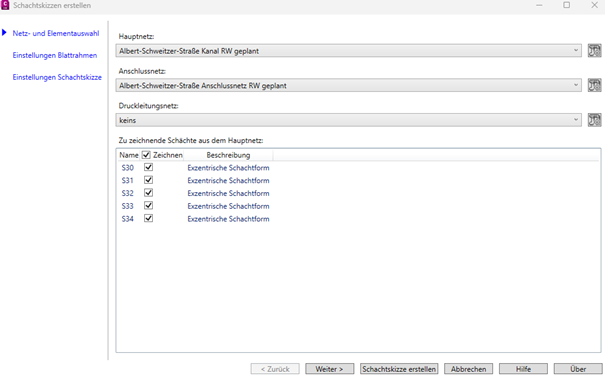Toggle the header Zeichnen select-all checkbox

point(146,155)
